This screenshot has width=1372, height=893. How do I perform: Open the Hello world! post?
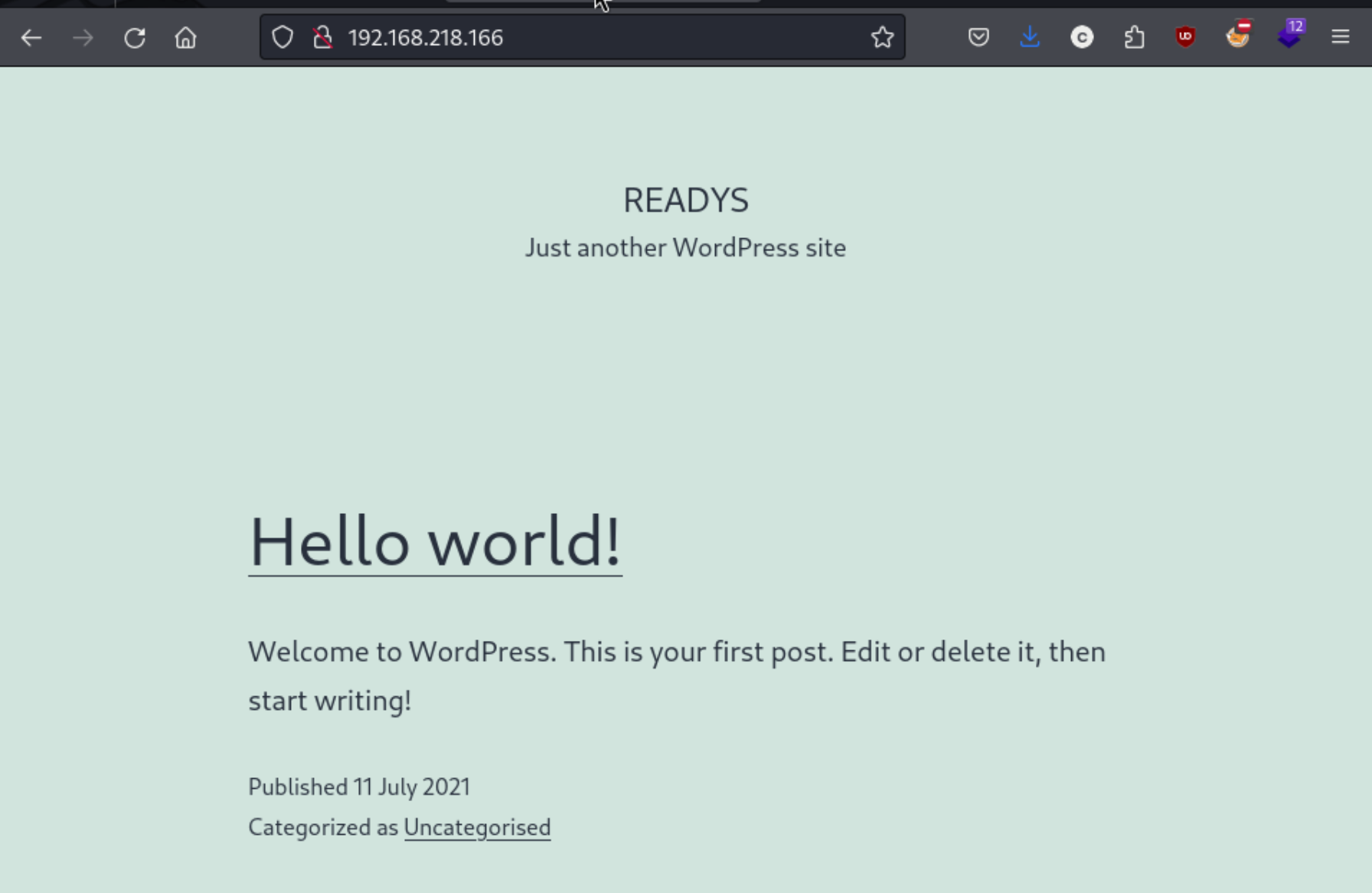pyautogui.click(x=435, y=541)
